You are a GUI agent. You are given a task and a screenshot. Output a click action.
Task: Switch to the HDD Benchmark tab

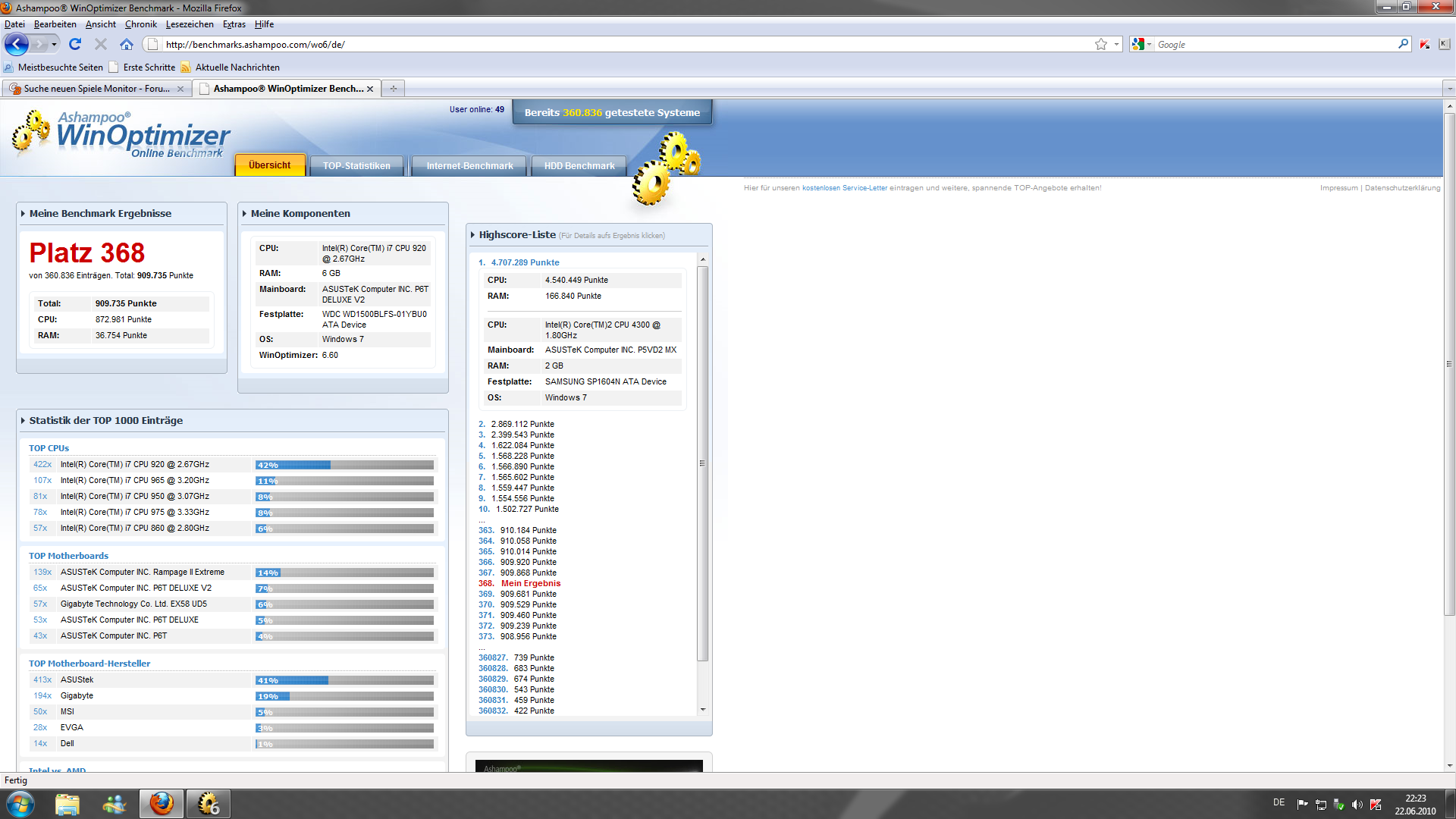coord(579,165)
